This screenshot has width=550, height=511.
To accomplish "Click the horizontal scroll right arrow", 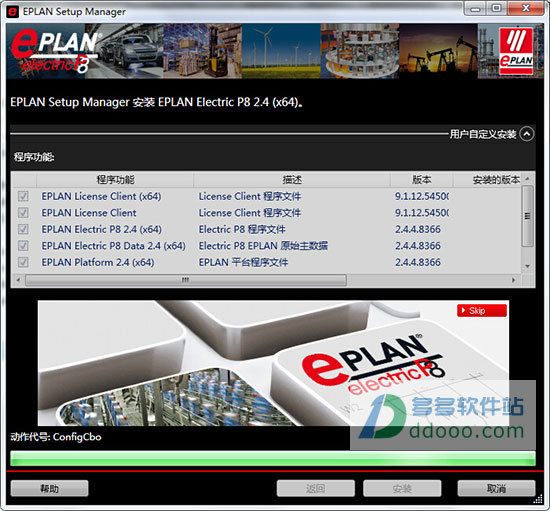I will (x=514, y=280).
